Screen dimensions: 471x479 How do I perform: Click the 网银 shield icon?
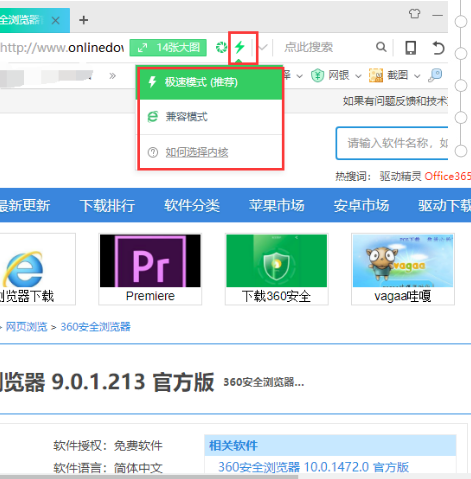point(317,75)
